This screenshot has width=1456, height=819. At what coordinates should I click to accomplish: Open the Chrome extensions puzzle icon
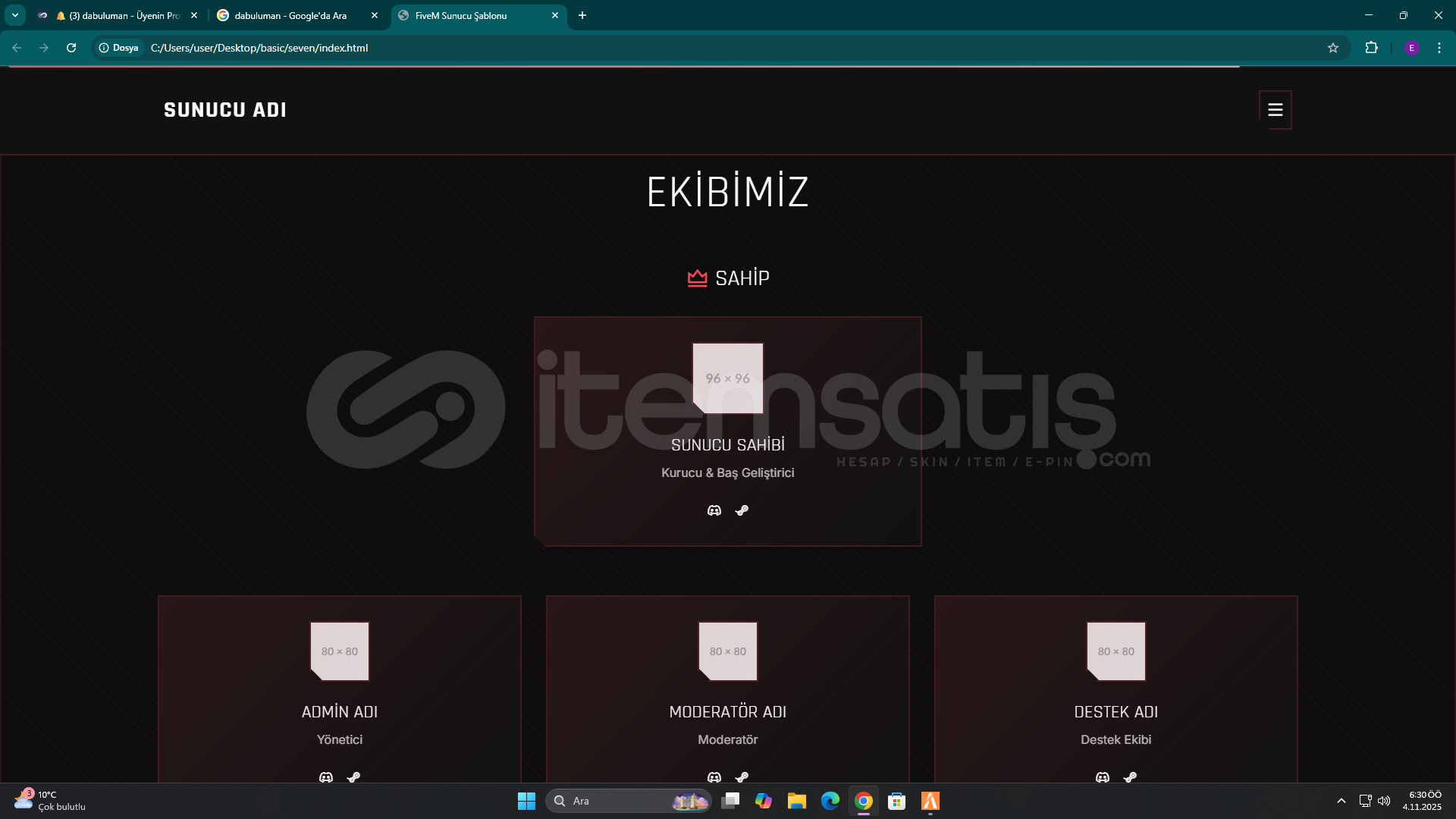tap(1371, 48)
